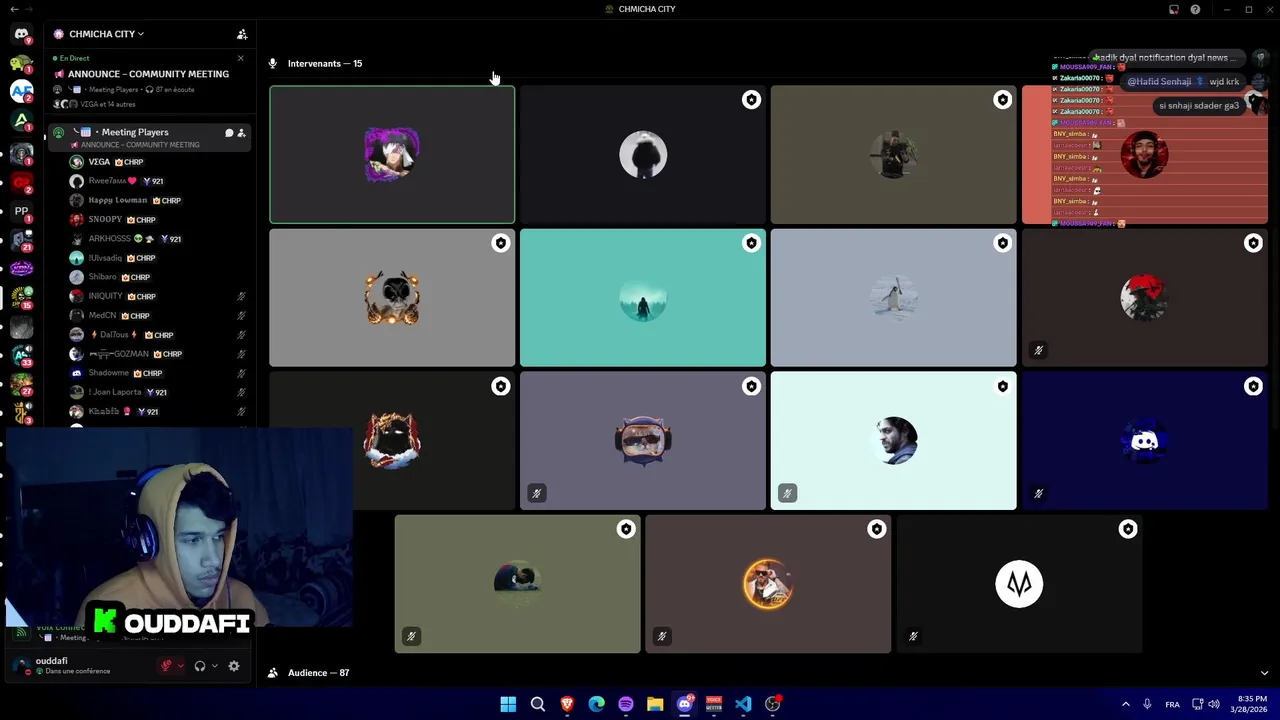Click the invite members icon beside CHMICHA CITY
This screenshot has width=1280, height=720.
coord(242,34)
